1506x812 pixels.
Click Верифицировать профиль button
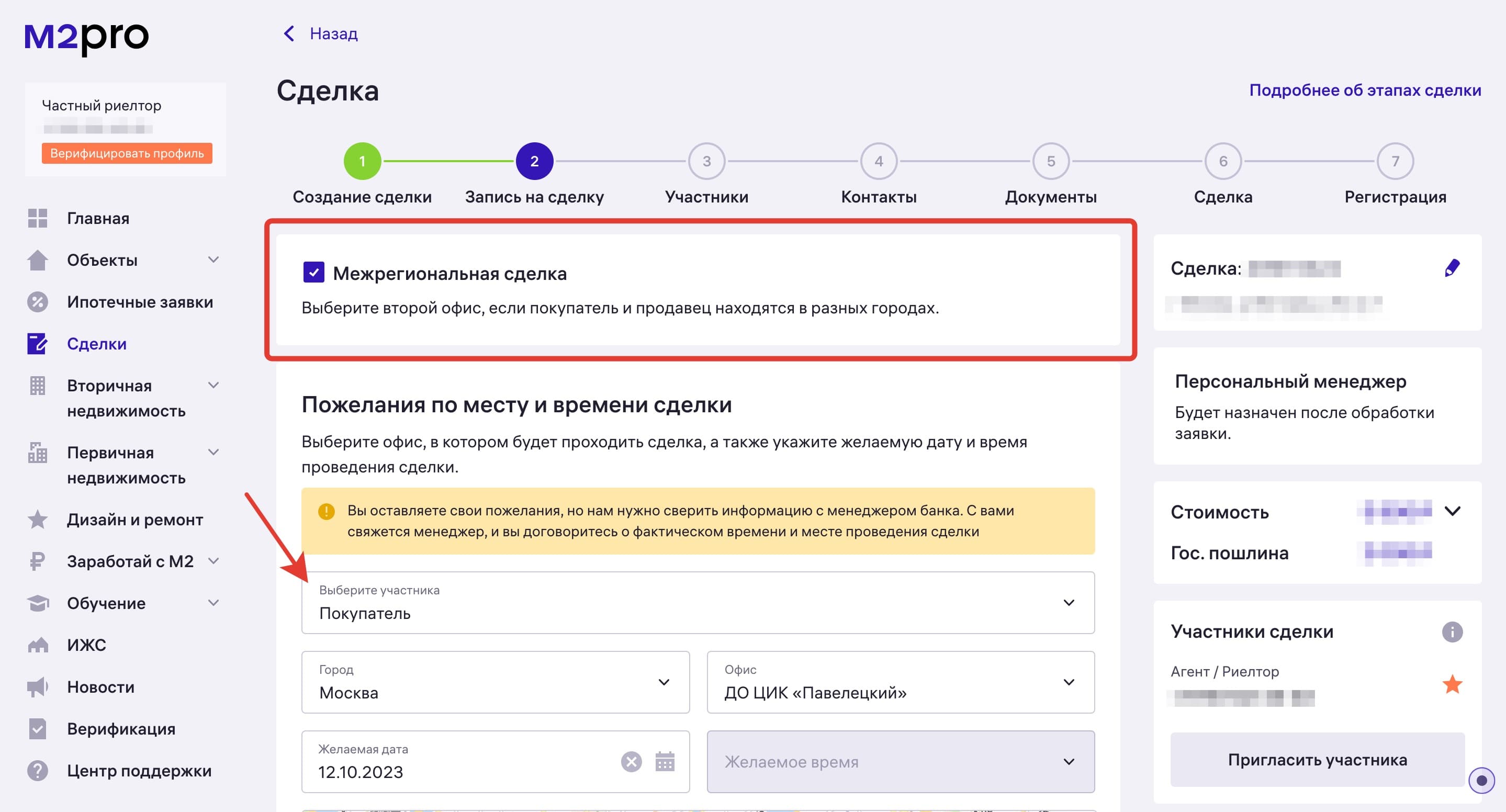tap(127, 153)
